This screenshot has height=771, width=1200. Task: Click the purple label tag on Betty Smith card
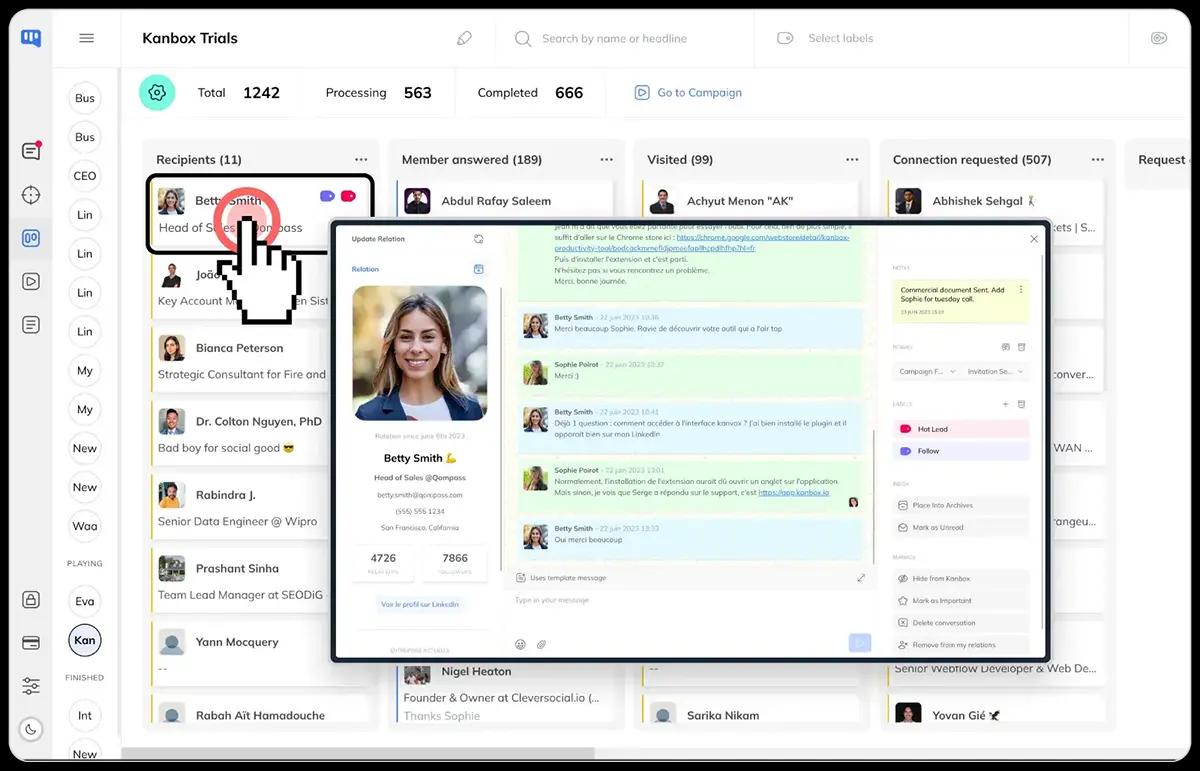(x=327, y=196)
